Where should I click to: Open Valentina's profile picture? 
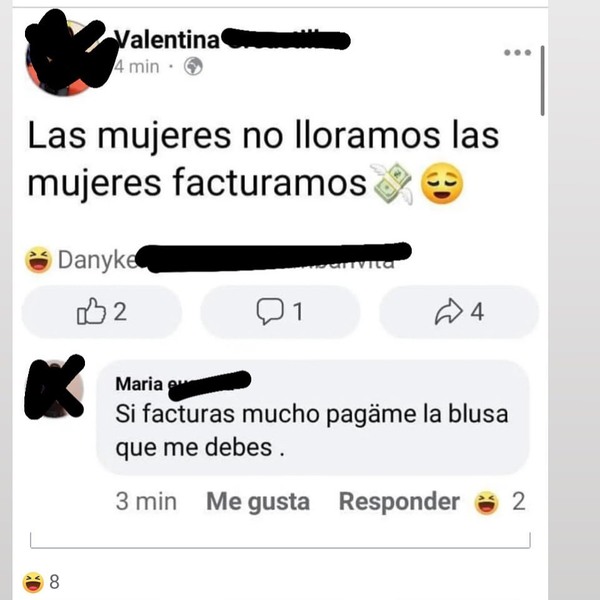(64, 57)
